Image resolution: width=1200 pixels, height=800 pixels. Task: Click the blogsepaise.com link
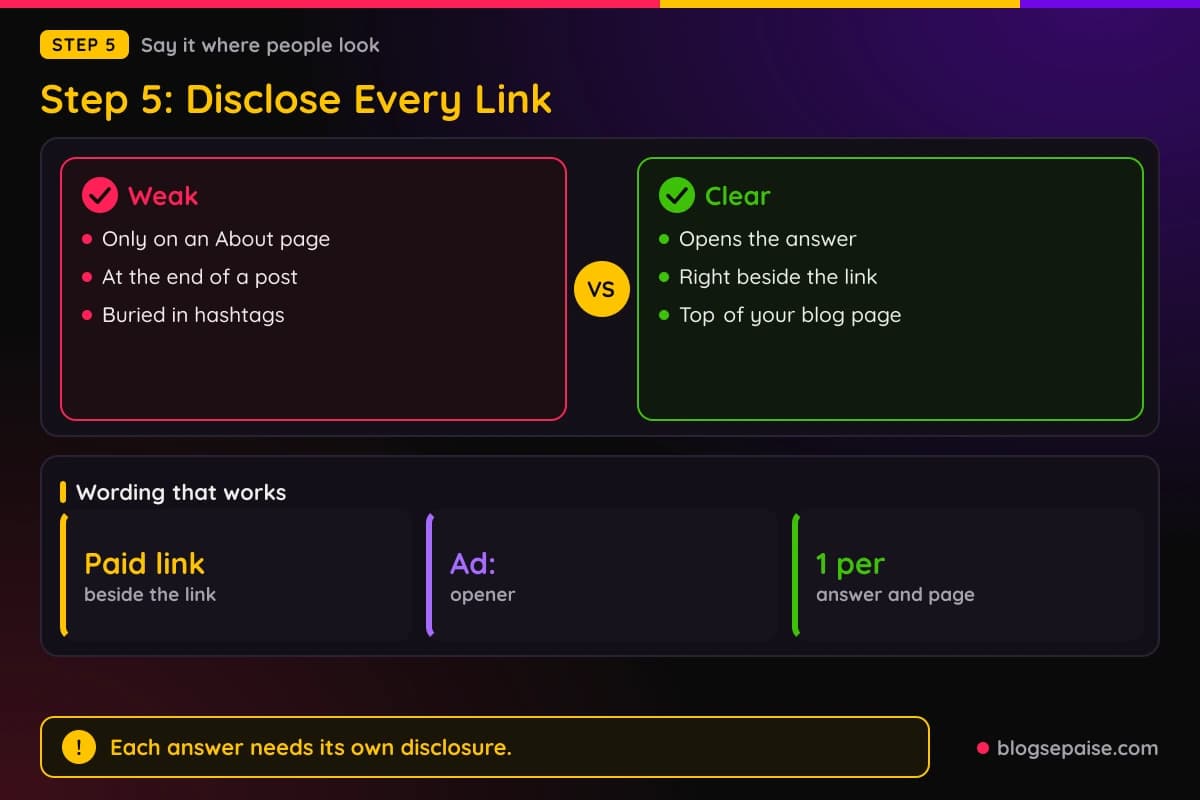tap(1077, 748)
